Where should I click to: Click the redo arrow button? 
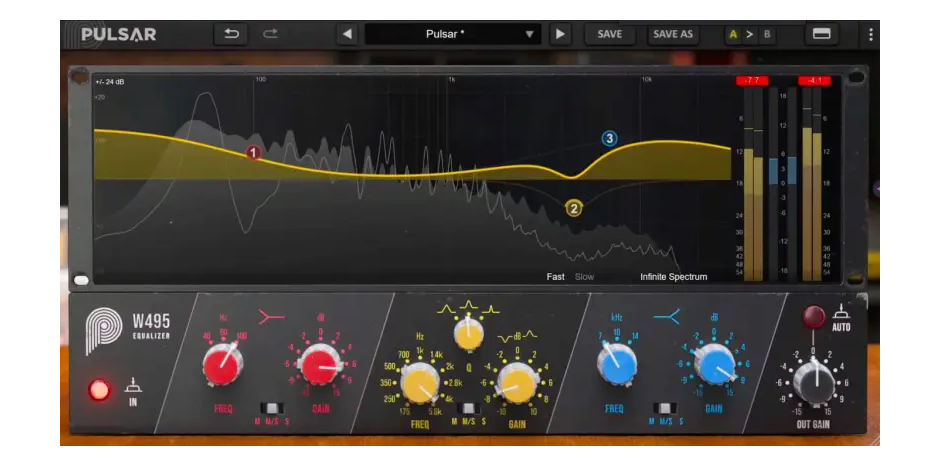point(270,34)
